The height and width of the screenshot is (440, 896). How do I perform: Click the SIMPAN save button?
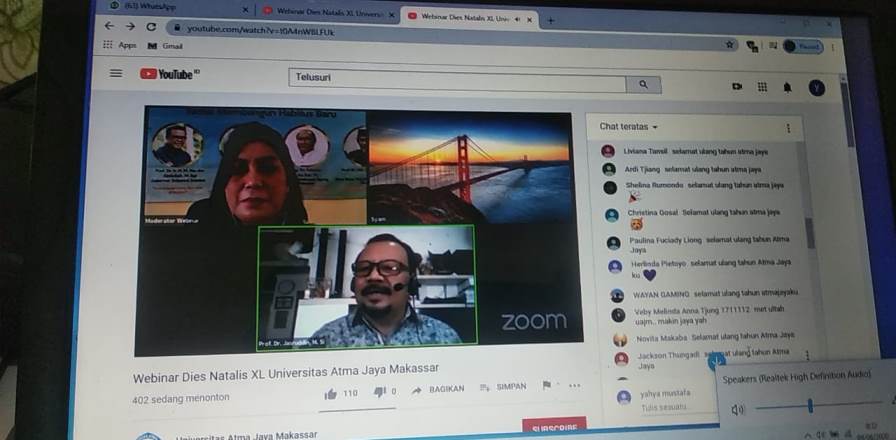coord(503,387)
